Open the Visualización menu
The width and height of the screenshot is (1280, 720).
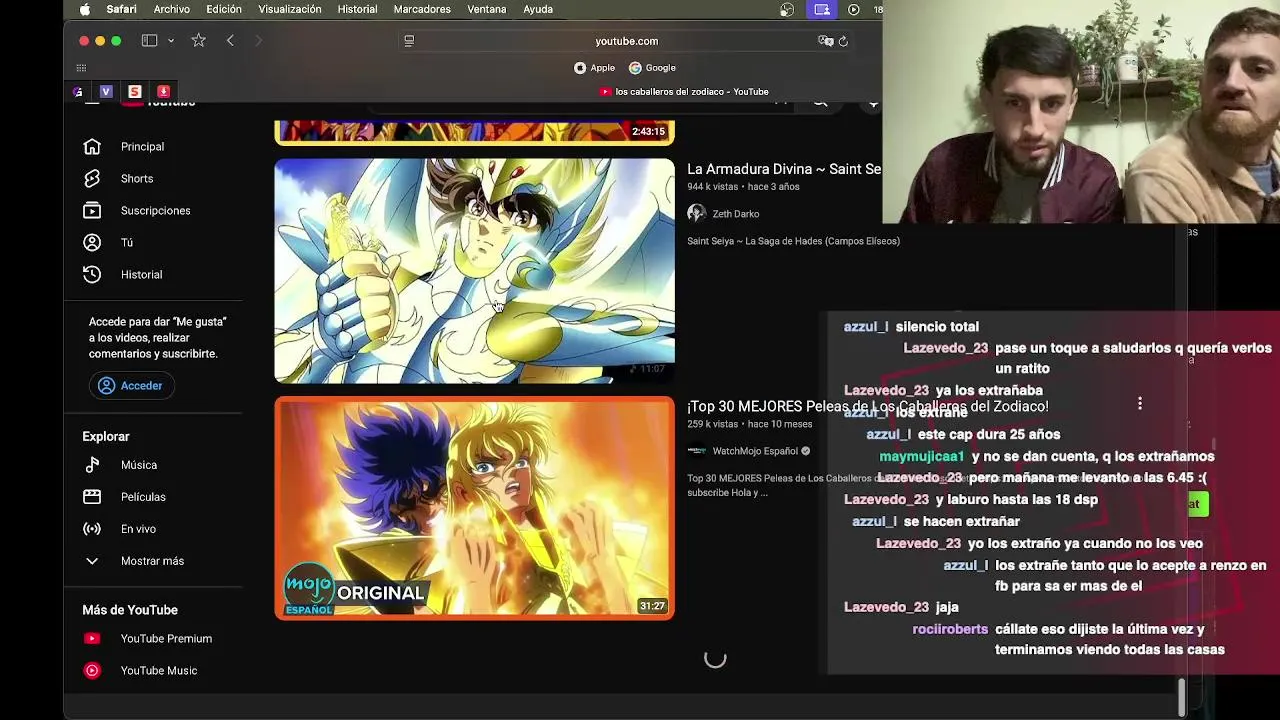coord(290,9)
